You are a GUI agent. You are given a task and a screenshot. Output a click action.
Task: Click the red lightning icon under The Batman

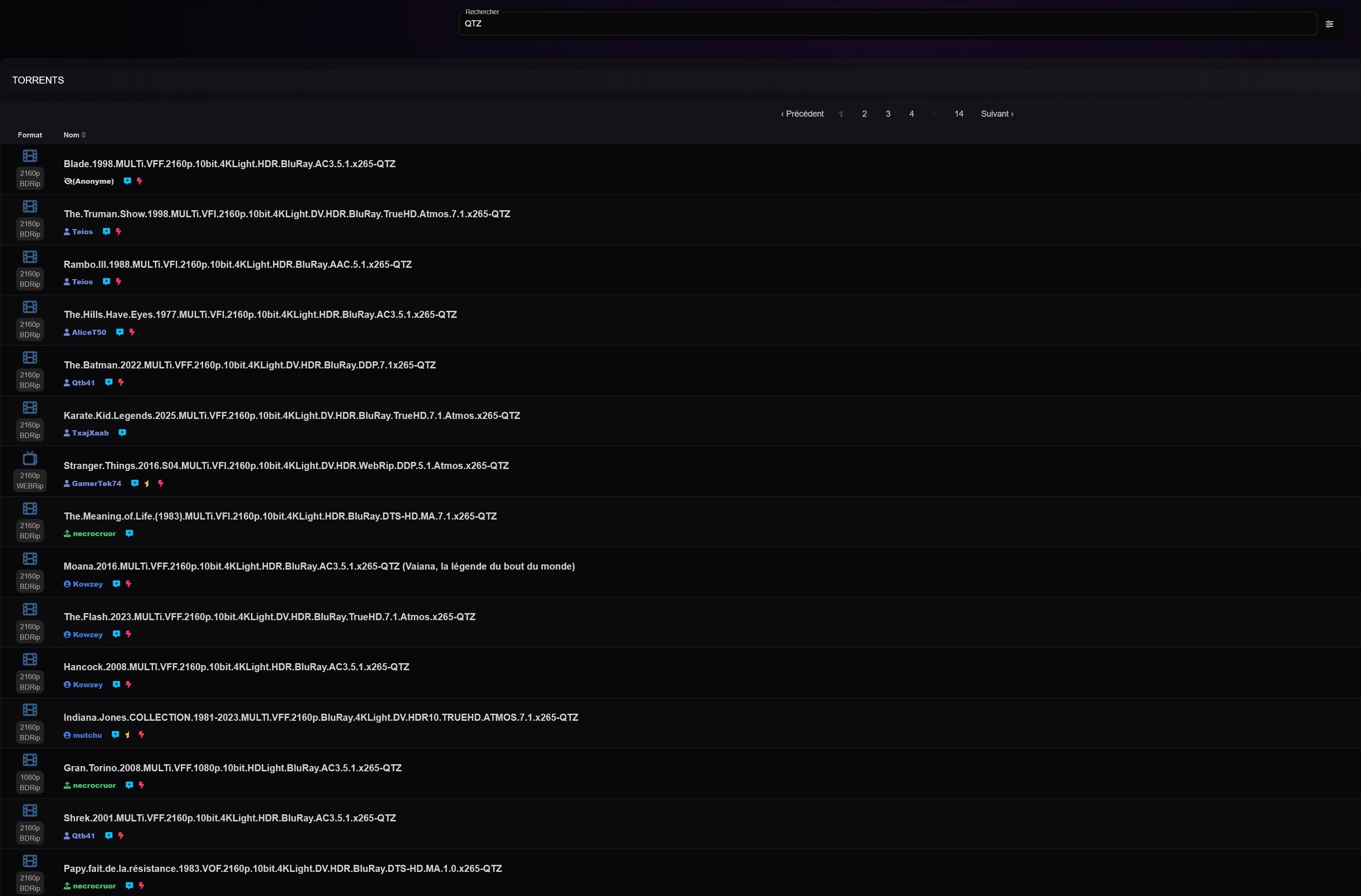click(120, 383)
